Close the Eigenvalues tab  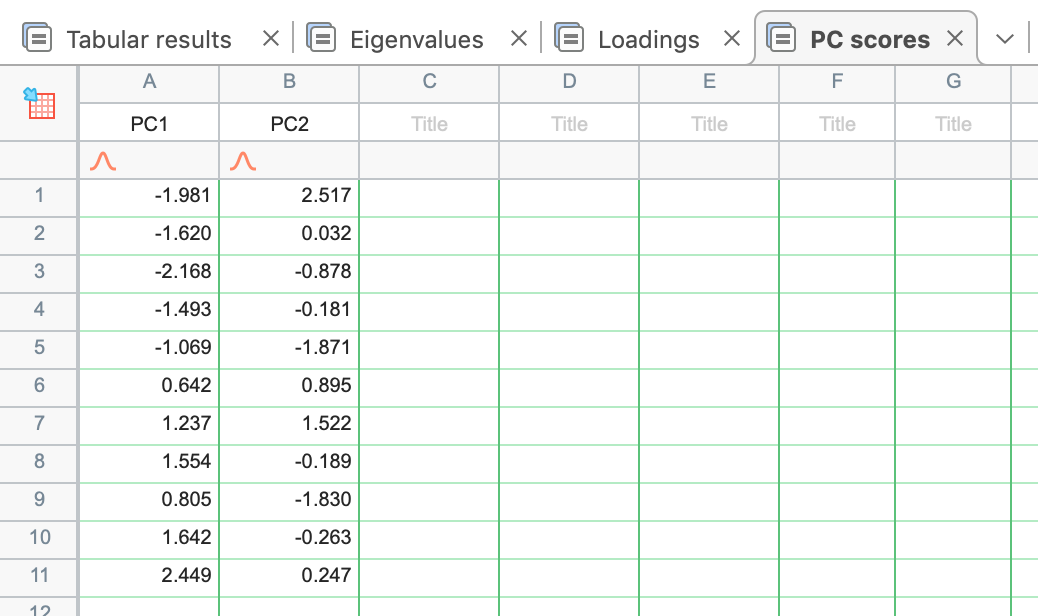518,39
